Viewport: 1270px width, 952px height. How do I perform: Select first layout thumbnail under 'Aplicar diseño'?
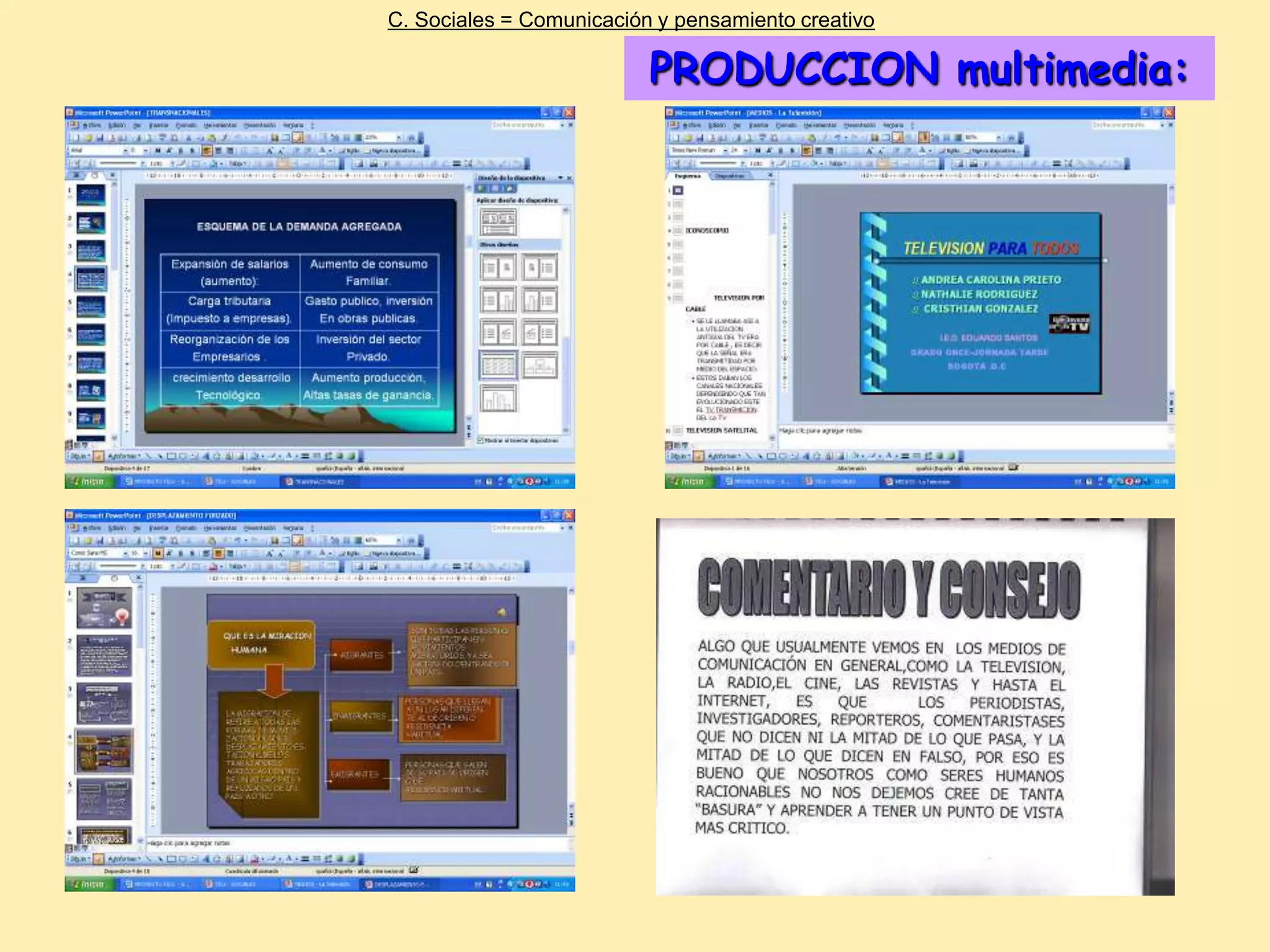pyautogui.click(x=499, y=221)
